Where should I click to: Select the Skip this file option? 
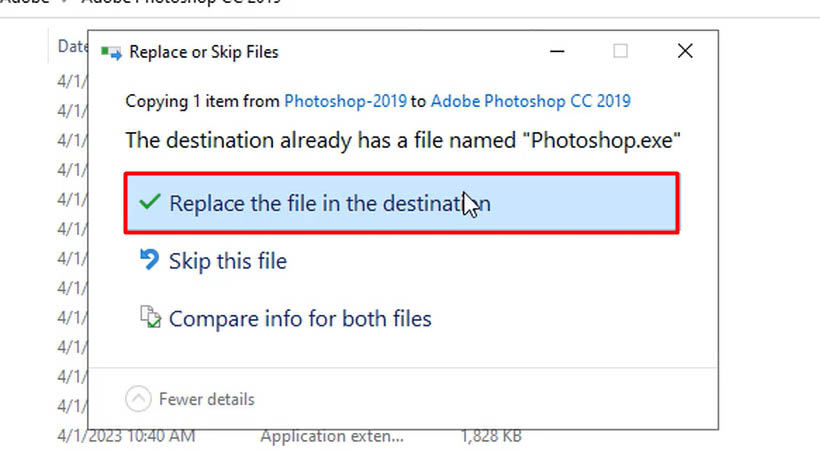[227, 262]
